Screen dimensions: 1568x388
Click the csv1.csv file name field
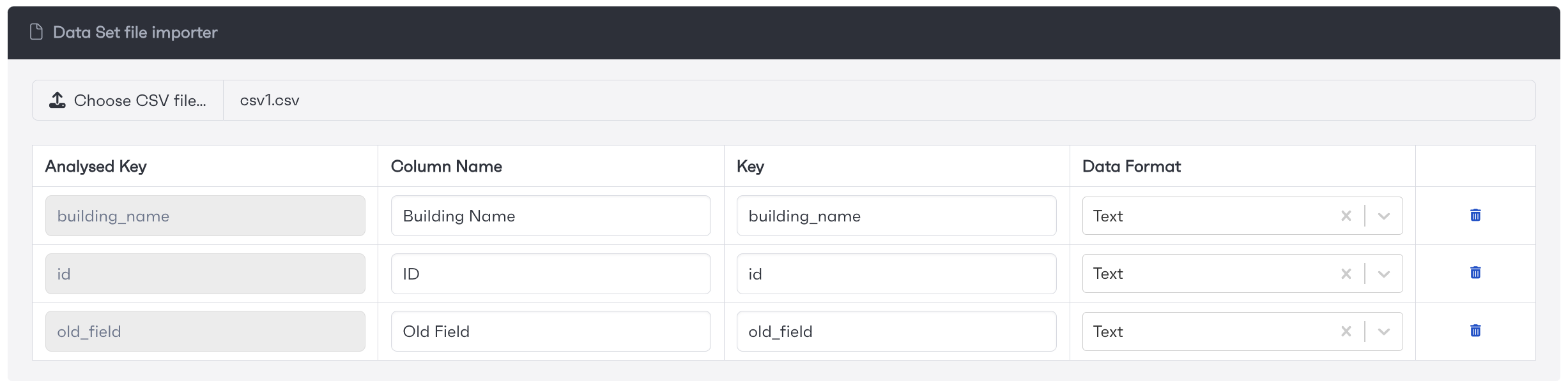(879, 100)
